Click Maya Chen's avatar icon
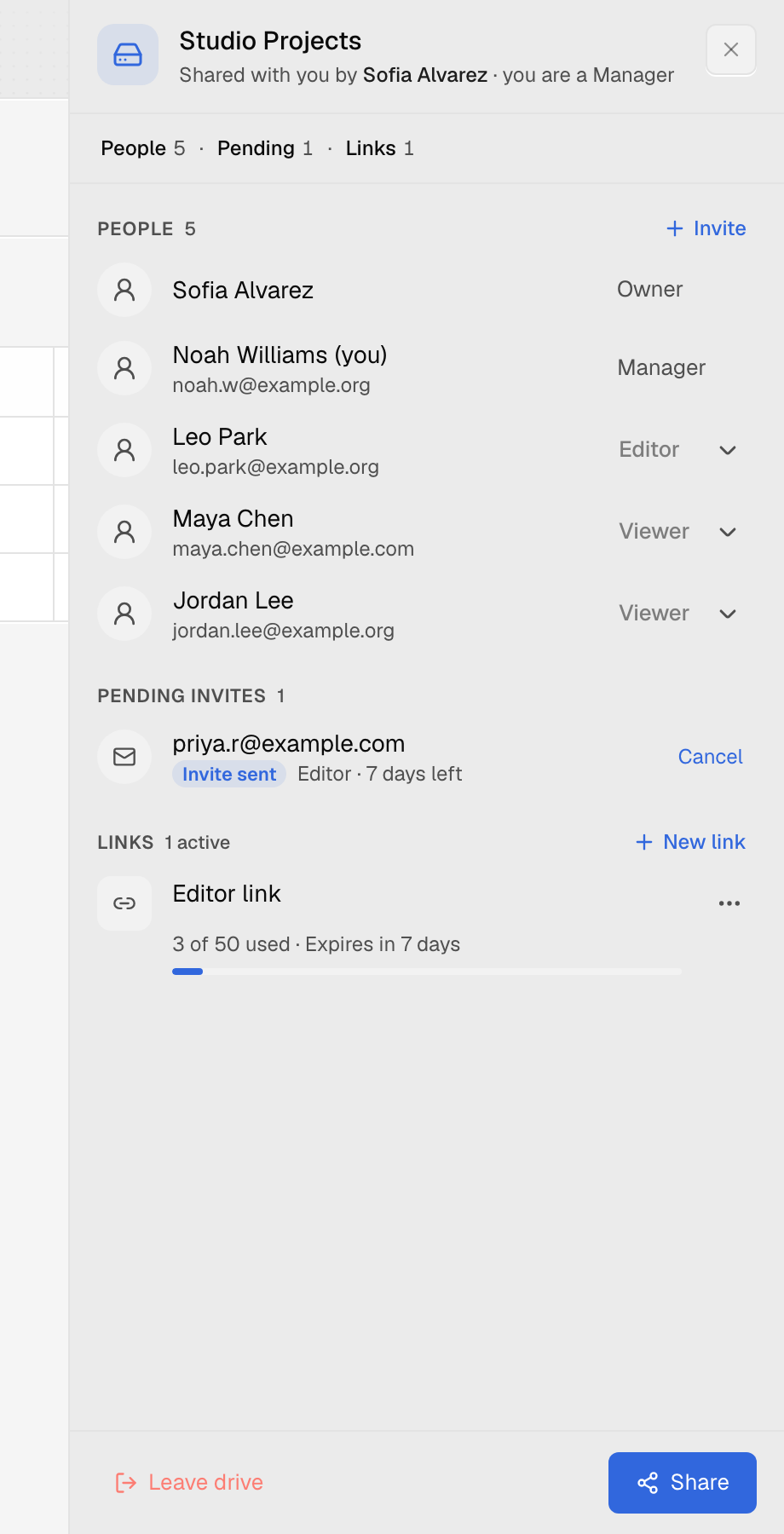784x1534 pixels. click(x=124, y=532)
